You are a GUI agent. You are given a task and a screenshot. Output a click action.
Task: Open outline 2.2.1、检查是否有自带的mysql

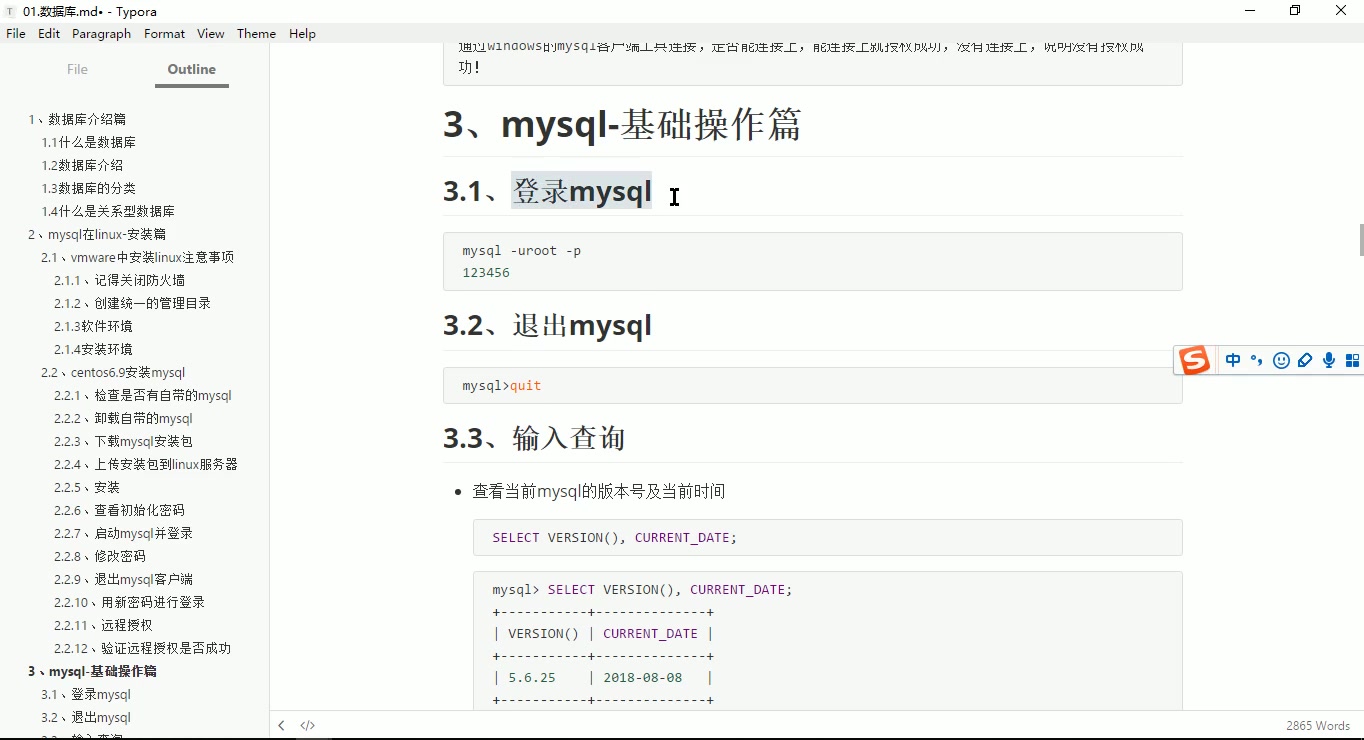point(143,395)
